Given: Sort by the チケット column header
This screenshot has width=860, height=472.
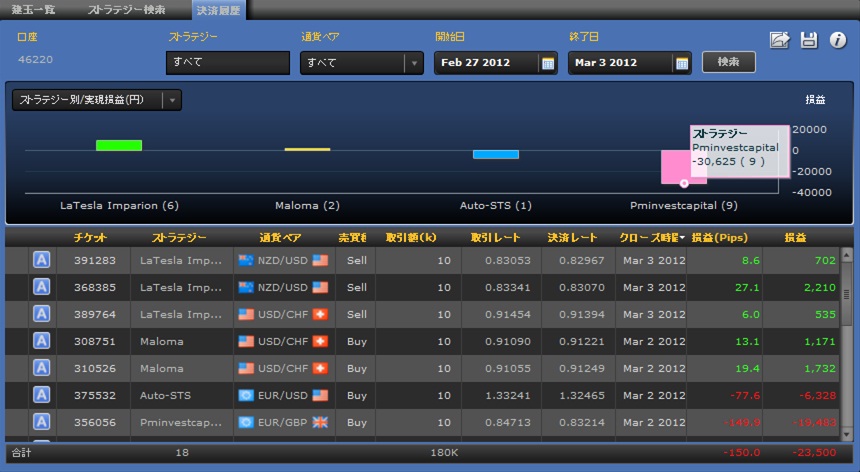Looking at the screenshot, I should point(90,237).
